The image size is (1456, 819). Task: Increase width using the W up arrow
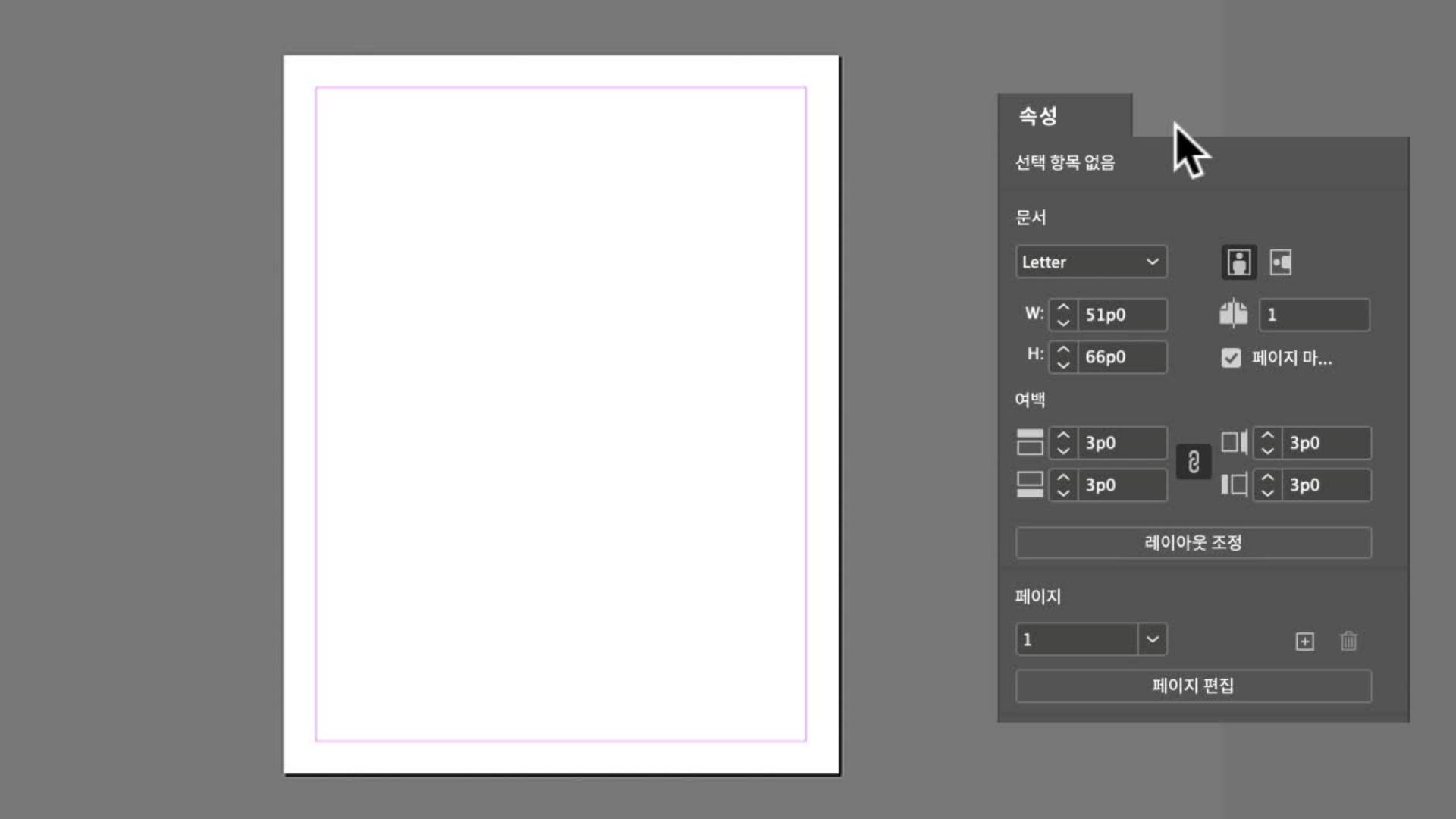[1062, 307]
